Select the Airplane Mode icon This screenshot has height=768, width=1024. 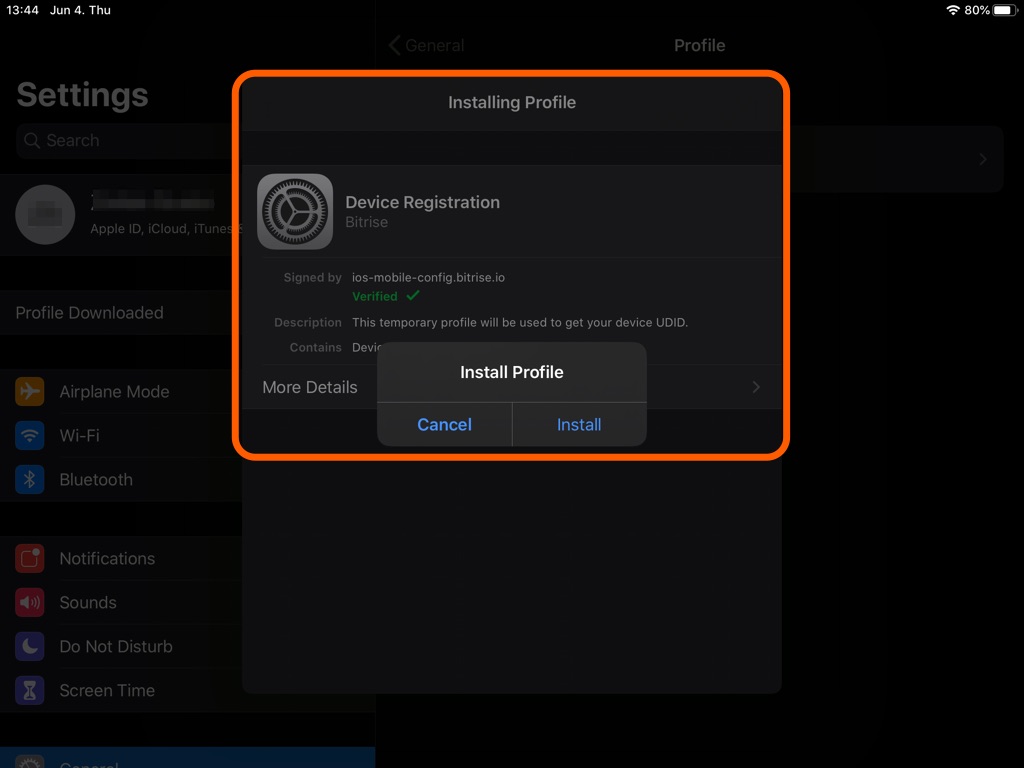(29, 391)
